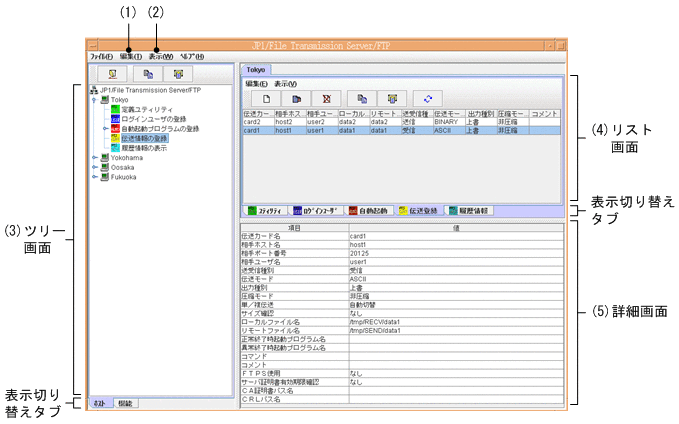This screenshot has height=424, width=679.
Task: Expand the Fukuoka host node
Action: tap(94, 177)
